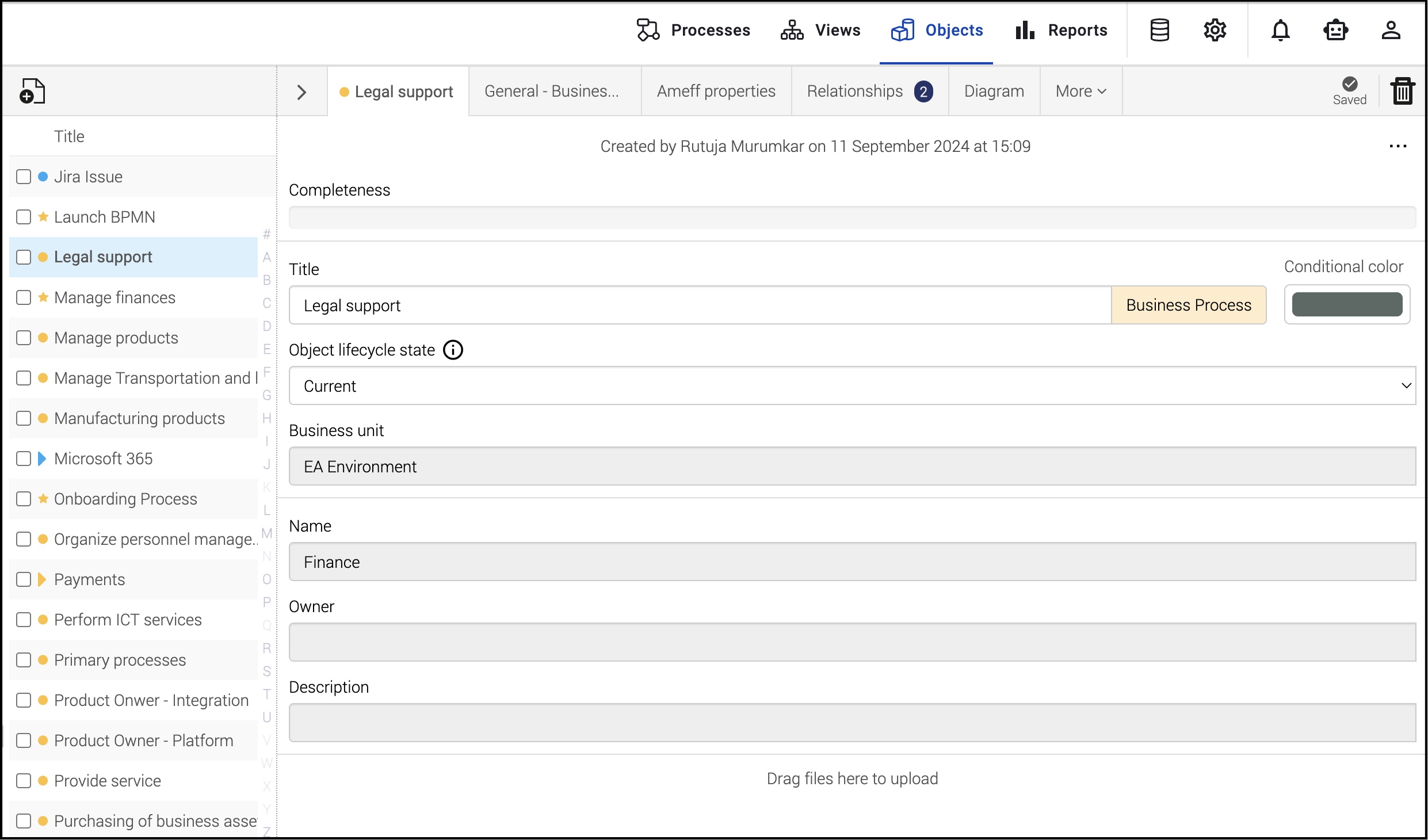Click orange dot beside Perform ICT services

pos(43,620)
